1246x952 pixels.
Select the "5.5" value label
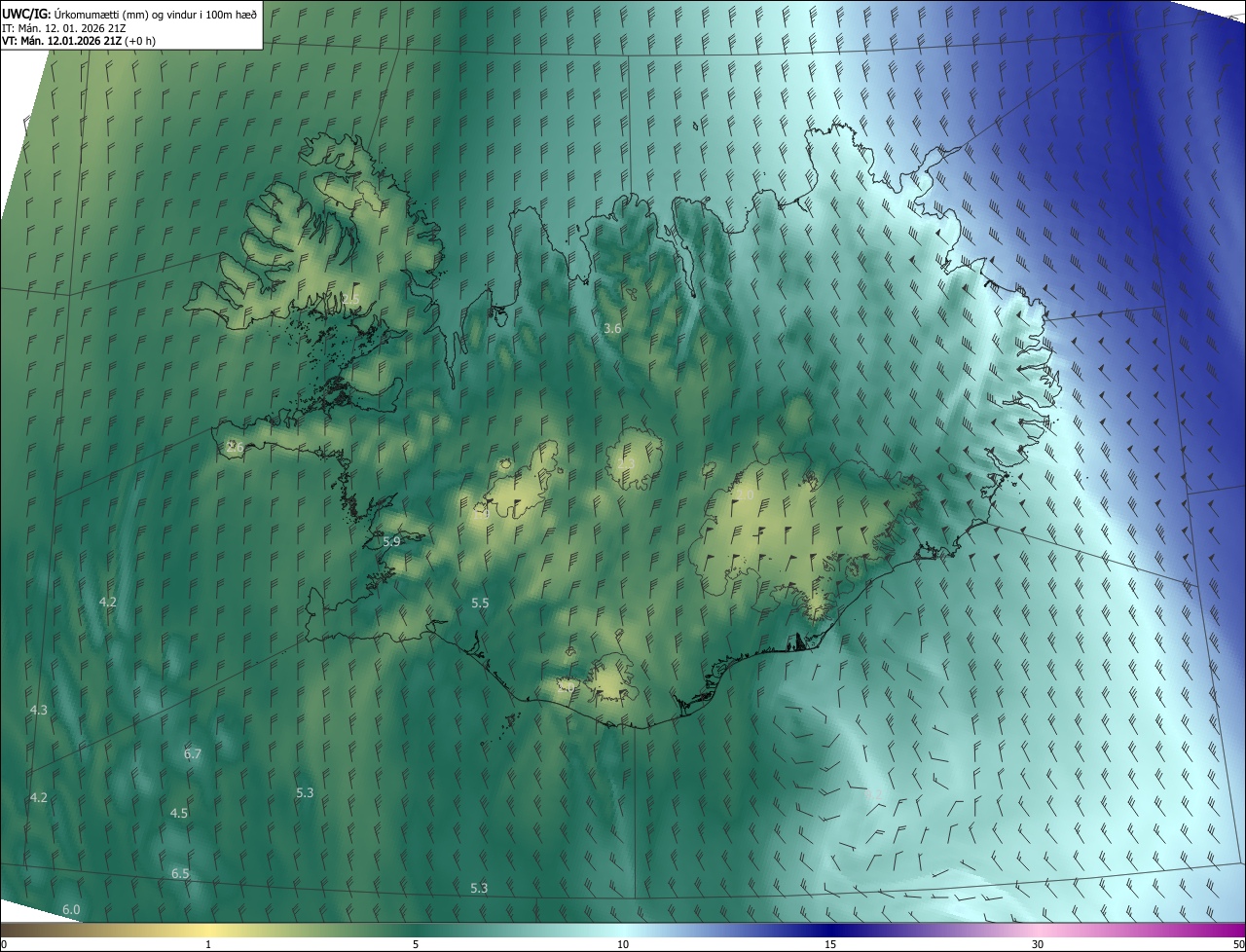coord(480,604)
